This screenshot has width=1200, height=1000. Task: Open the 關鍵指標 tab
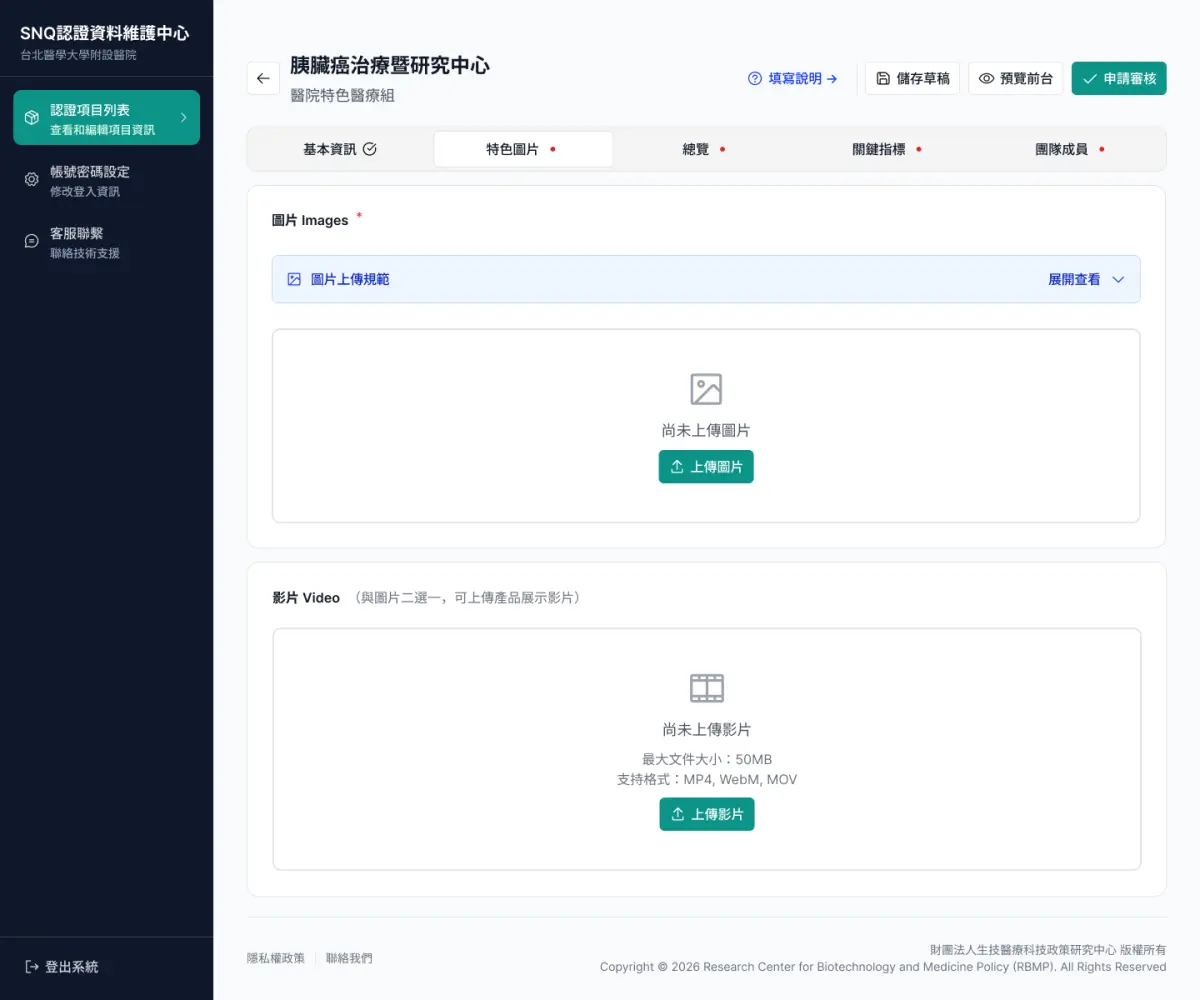tap(880, 148)
